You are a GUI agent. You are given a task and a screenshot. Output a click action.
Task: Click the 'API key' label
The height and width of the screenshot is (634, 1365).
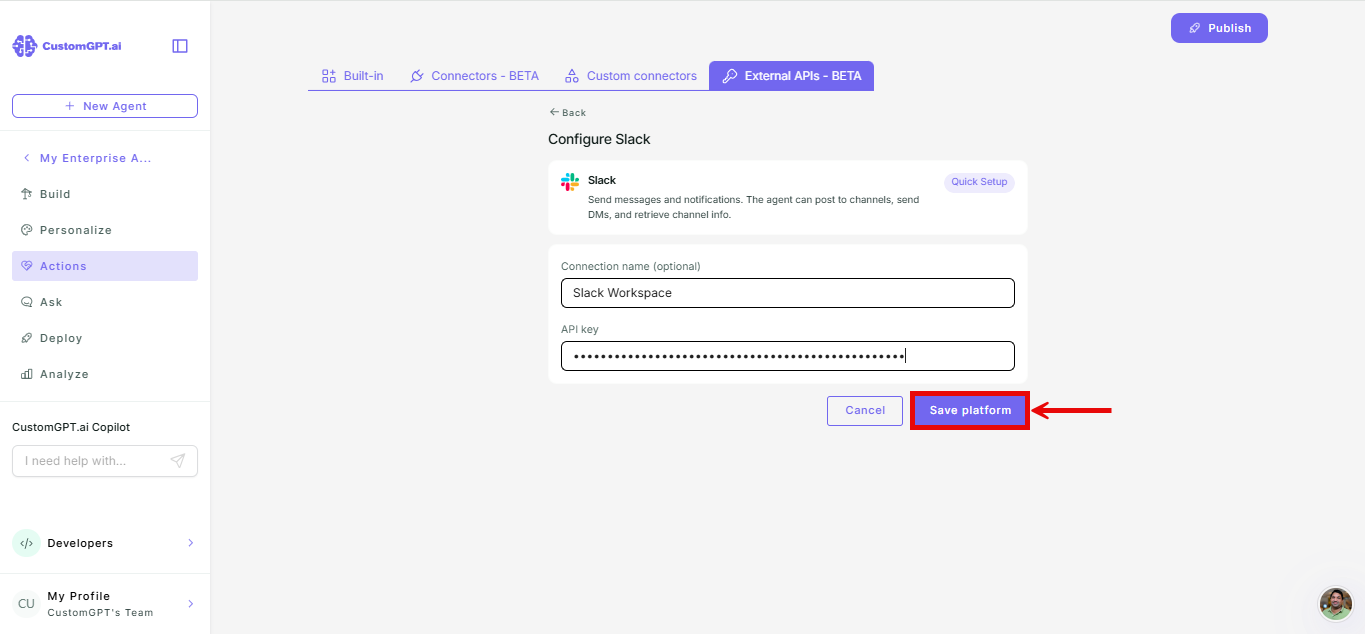click(580, 329)
